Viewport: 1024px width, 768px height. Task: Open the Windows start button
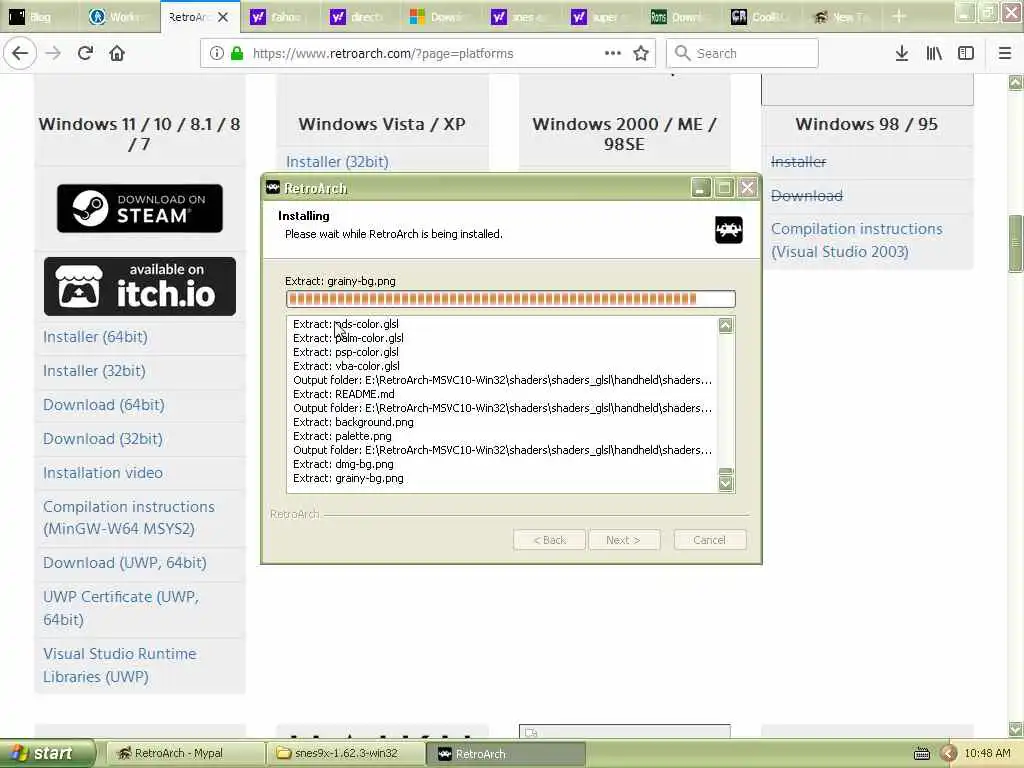click(x=48, y=754)
